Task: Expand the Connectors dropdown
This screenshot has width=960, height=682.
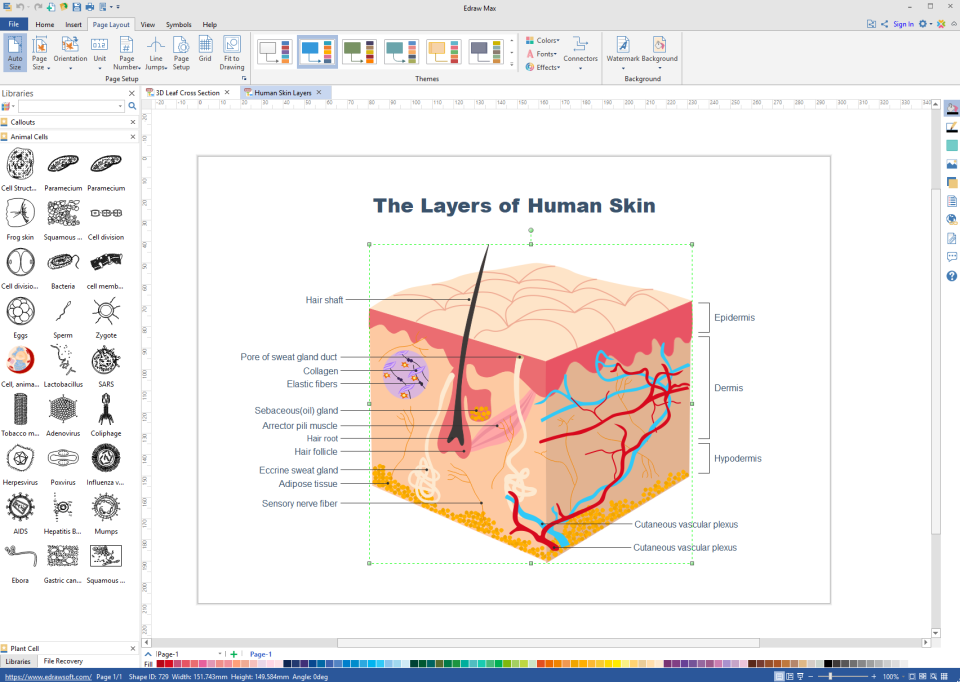Action: 580,52
